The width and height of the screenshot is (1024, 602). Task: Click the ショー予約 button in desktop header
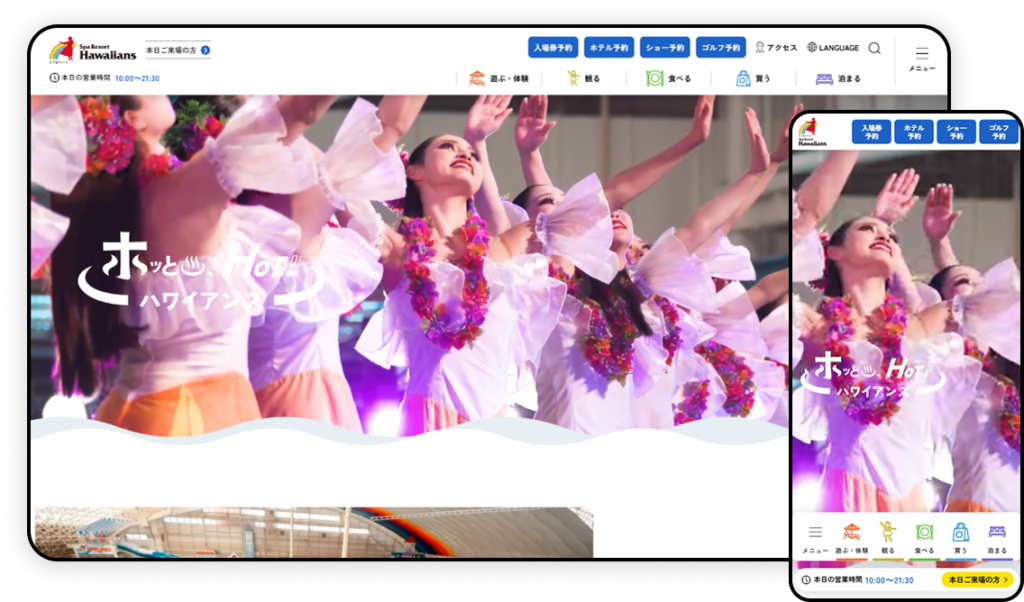[665, 48]
